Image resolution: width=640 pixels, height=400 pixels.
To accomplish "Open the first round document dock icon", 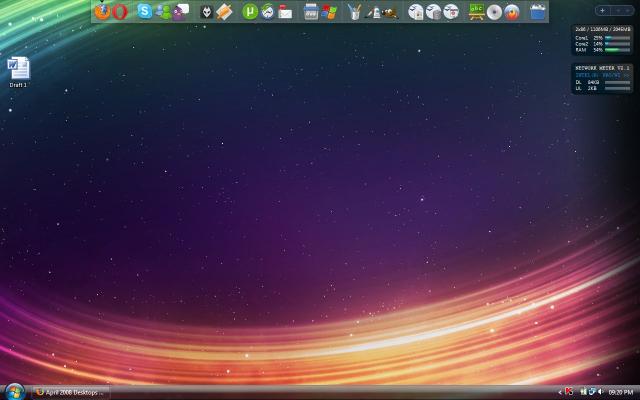I will coord(416,12).
